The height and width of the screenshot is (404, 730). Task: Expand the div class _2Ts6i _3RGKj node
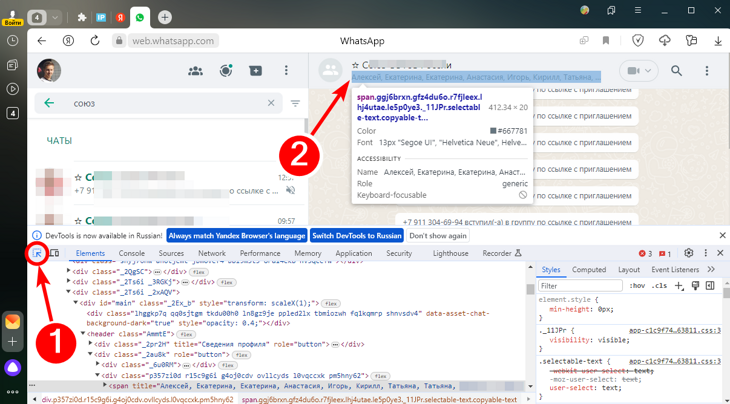[69, 282]
